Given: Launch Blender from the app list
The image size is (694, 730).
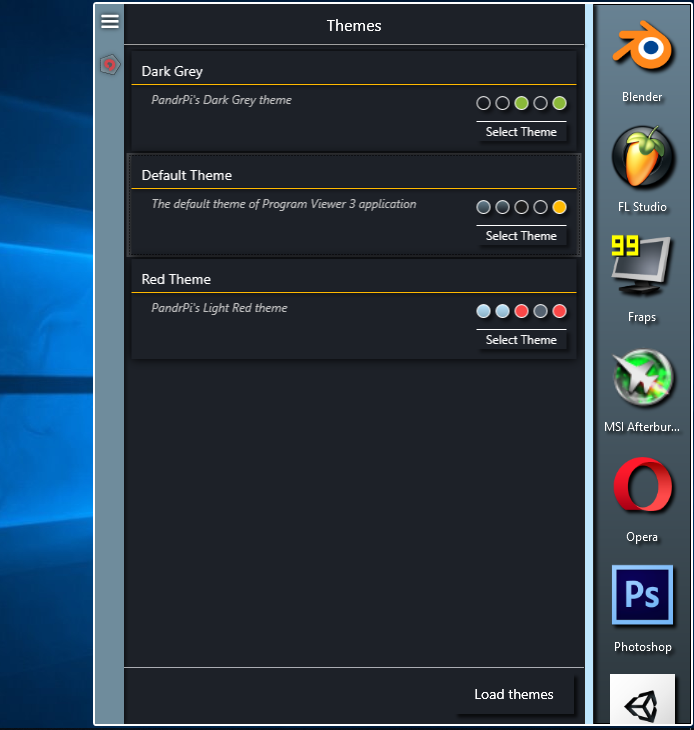Looking at the screenshot, I should click(x=642, y=47).
